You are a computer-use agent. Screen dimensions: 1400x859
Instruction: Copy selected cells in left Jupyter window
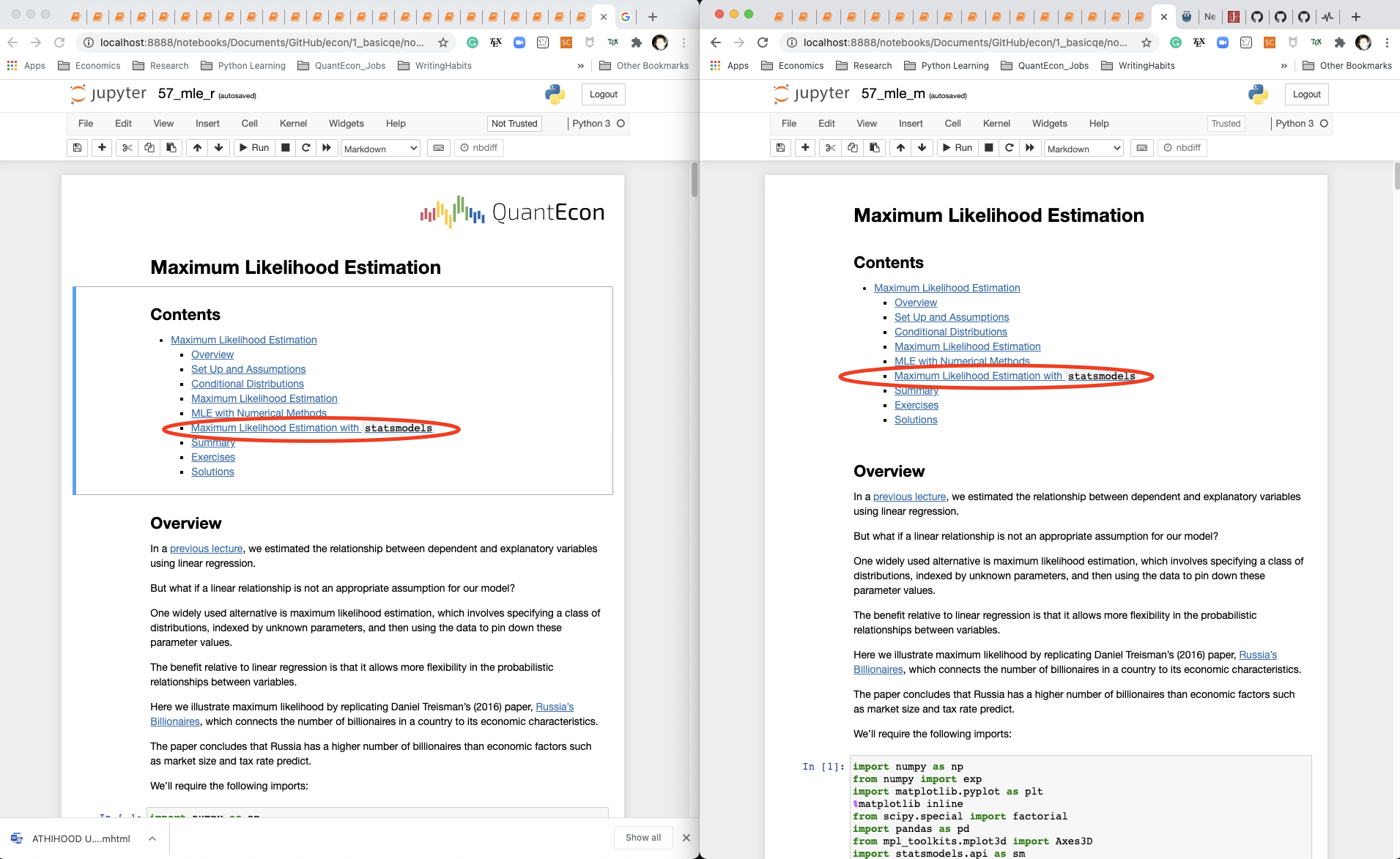pyautogui.click(x=149, y=148)
